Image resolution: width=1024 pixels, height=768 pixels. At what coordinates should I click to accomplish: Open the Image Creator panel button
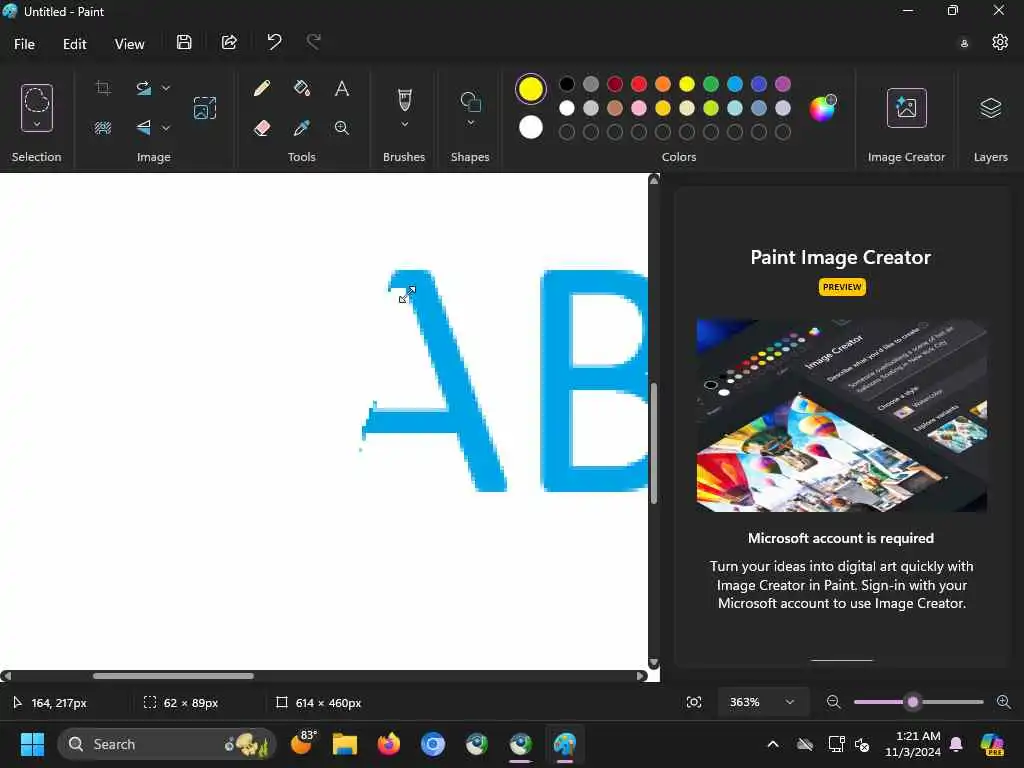906,108
